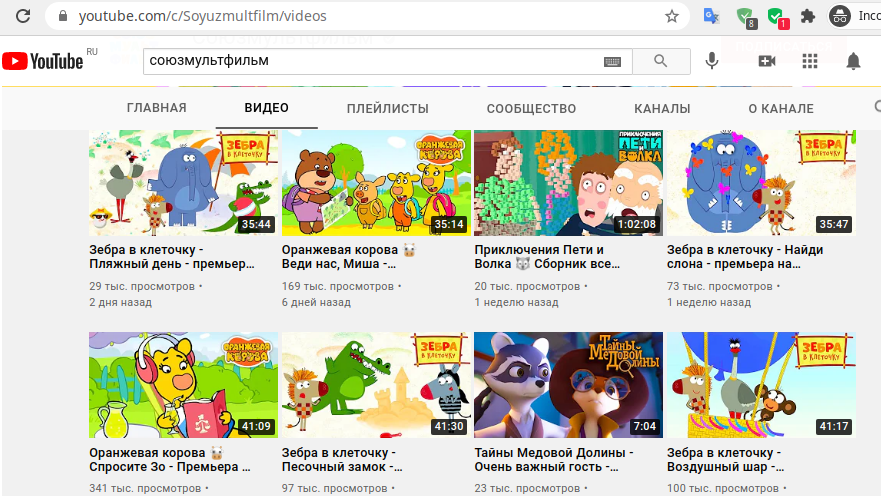Start voice search with the microphone icon
Screen dimensions: 881x496
click(711, 61)
